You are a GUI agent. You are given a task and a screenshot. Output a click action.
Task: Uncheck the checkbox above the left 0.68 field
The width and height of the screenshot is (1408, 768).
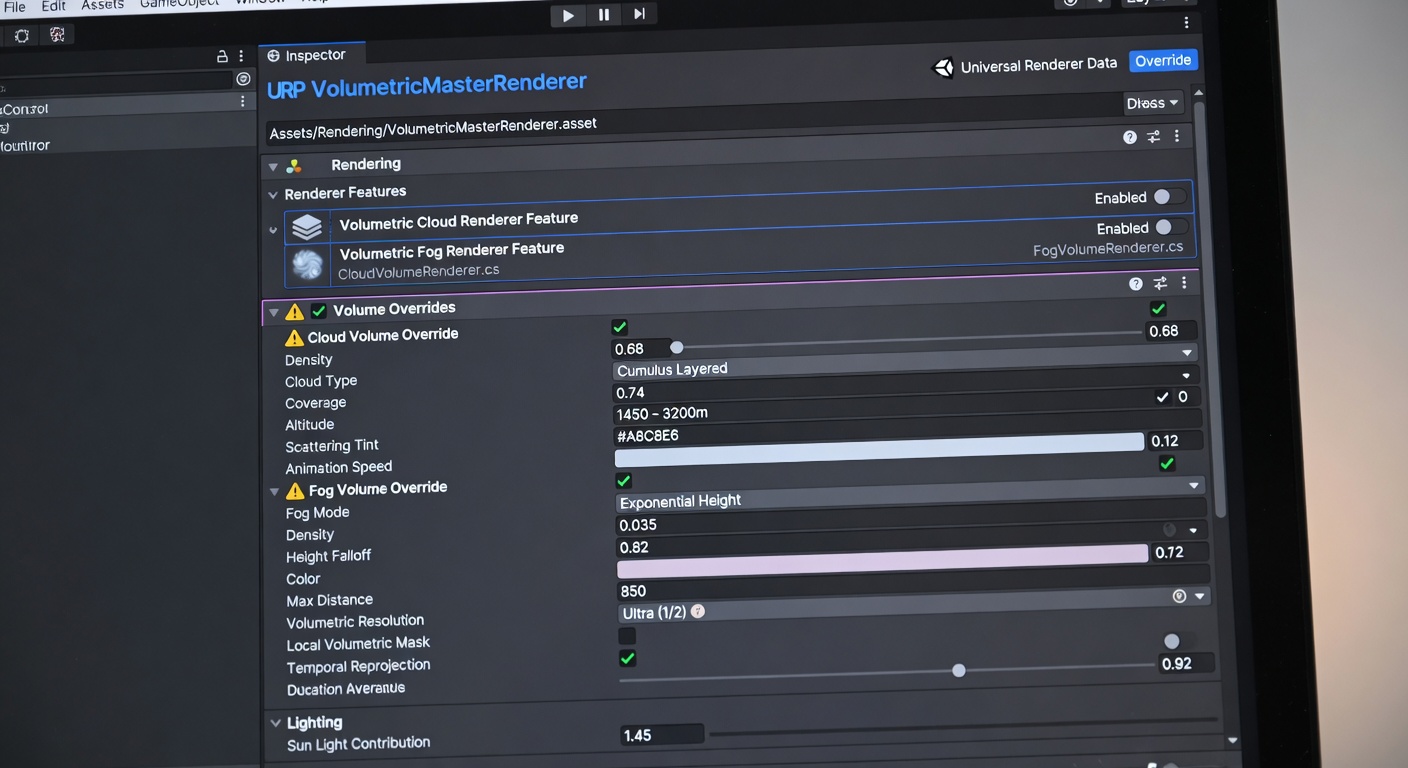[x=619, y=327]
